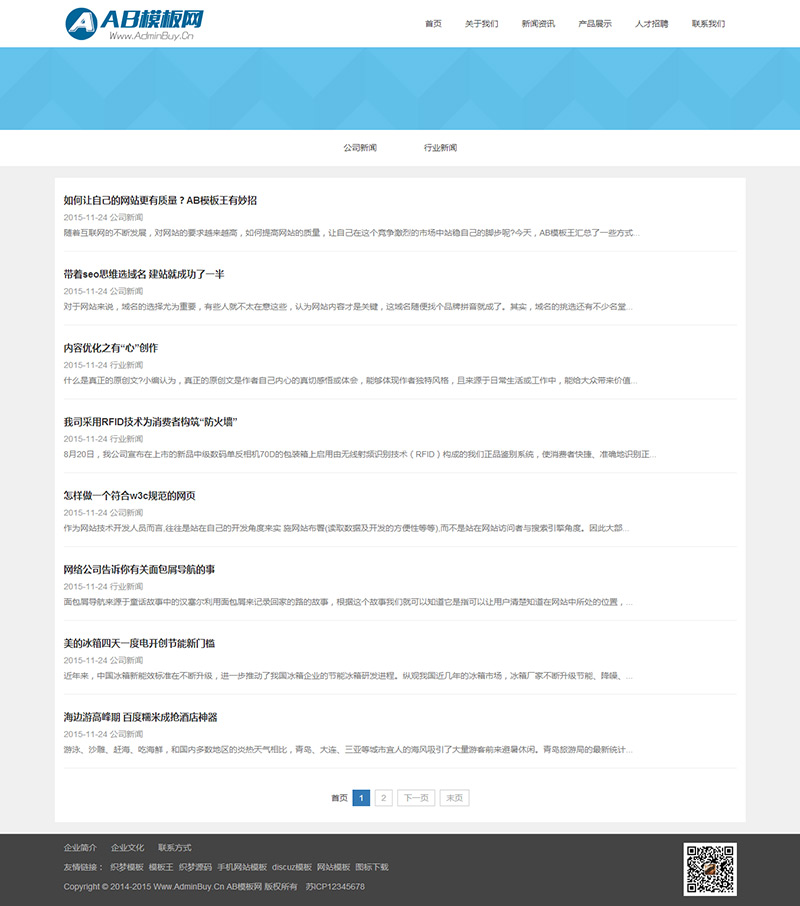Open article 海边游高峰期 百度糯米成抢酒店神器
This screenshot has width=800, height=906.
[x=140, y=717]
